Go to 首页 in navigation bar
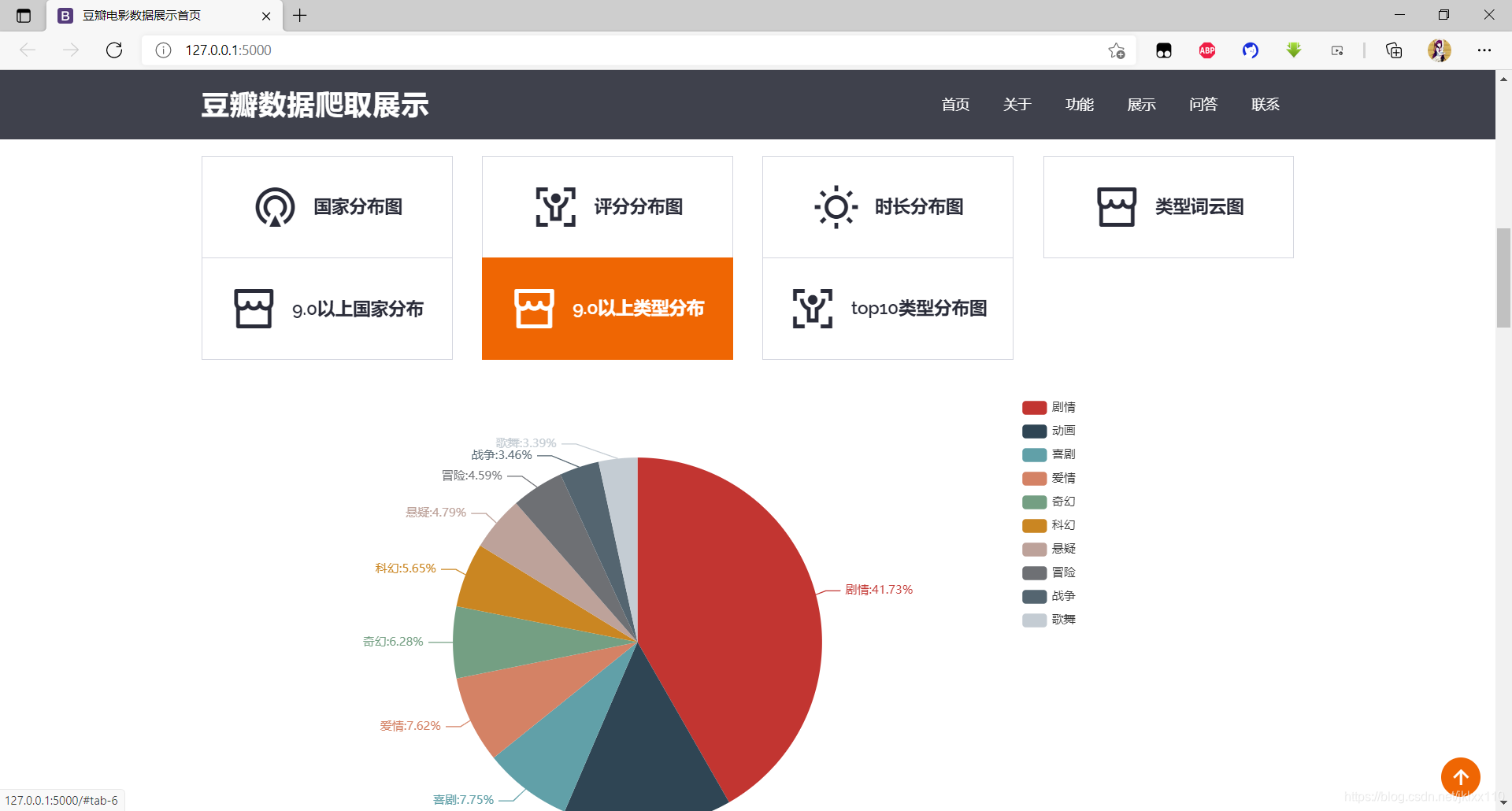Viewport: 1512px width, 811px height. tap(955, 105)
